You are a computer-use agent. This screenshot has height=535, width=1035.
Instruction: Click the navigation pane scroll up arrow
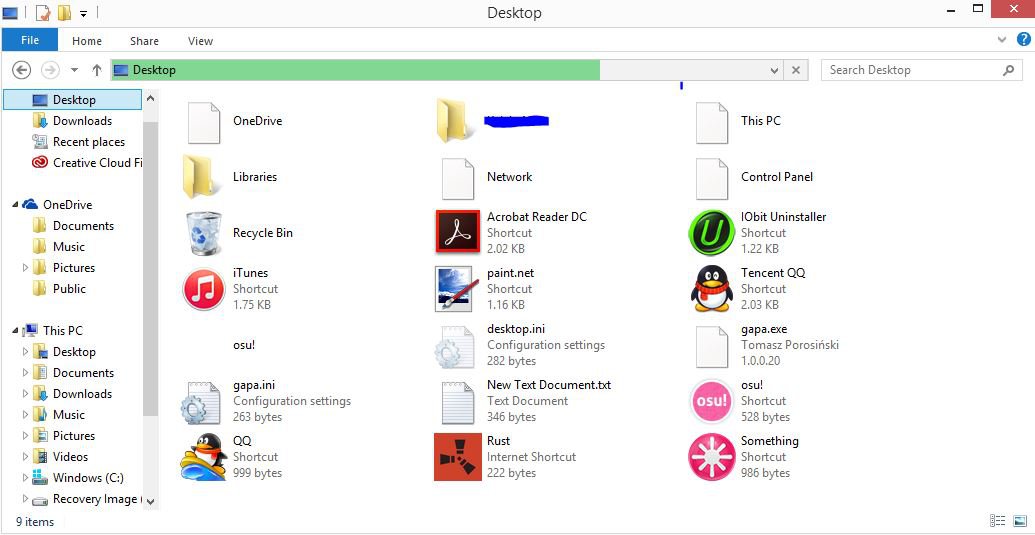150,98
